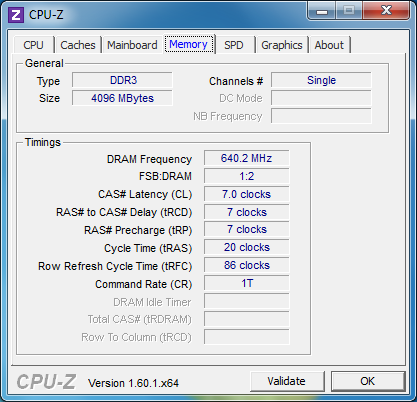Click the 'Channels #' label
This screenshot has width=417, height=402.
click(x=236, y=81)
